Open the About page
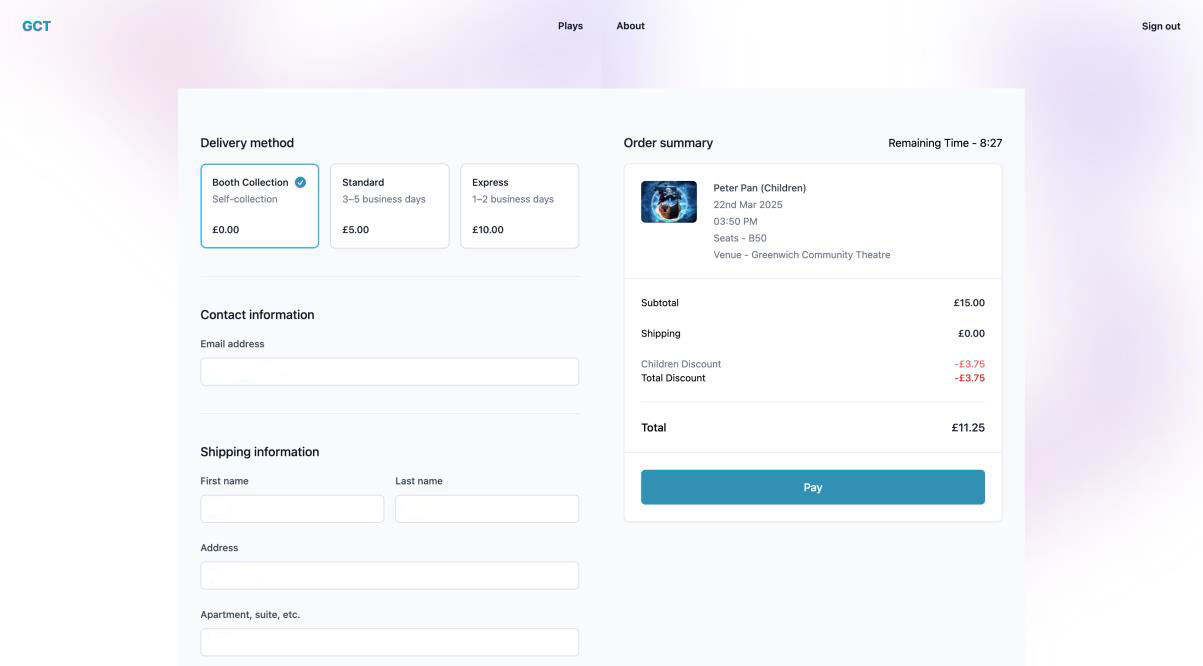Viewport: 1203px width, 666px height. pyautogui.click(x=631, y=25)
